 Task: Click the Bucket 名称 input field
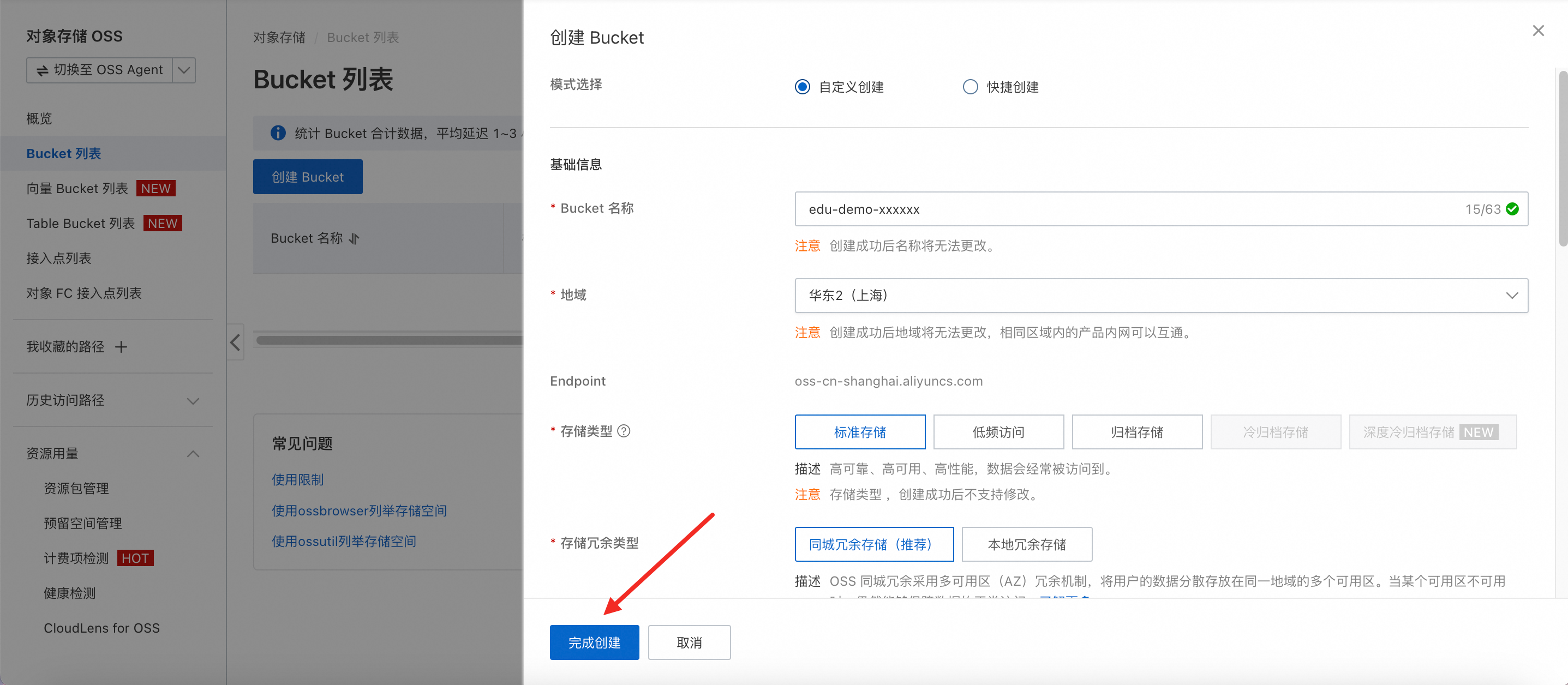pos(1161,209)
